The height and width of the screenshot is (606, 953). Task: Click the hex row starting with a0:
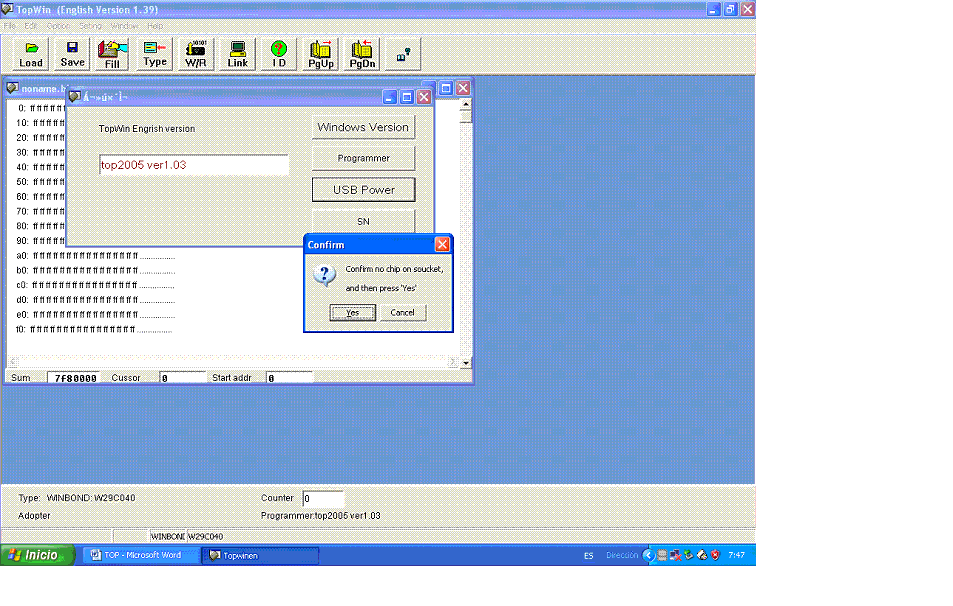[x=95, y=256]
